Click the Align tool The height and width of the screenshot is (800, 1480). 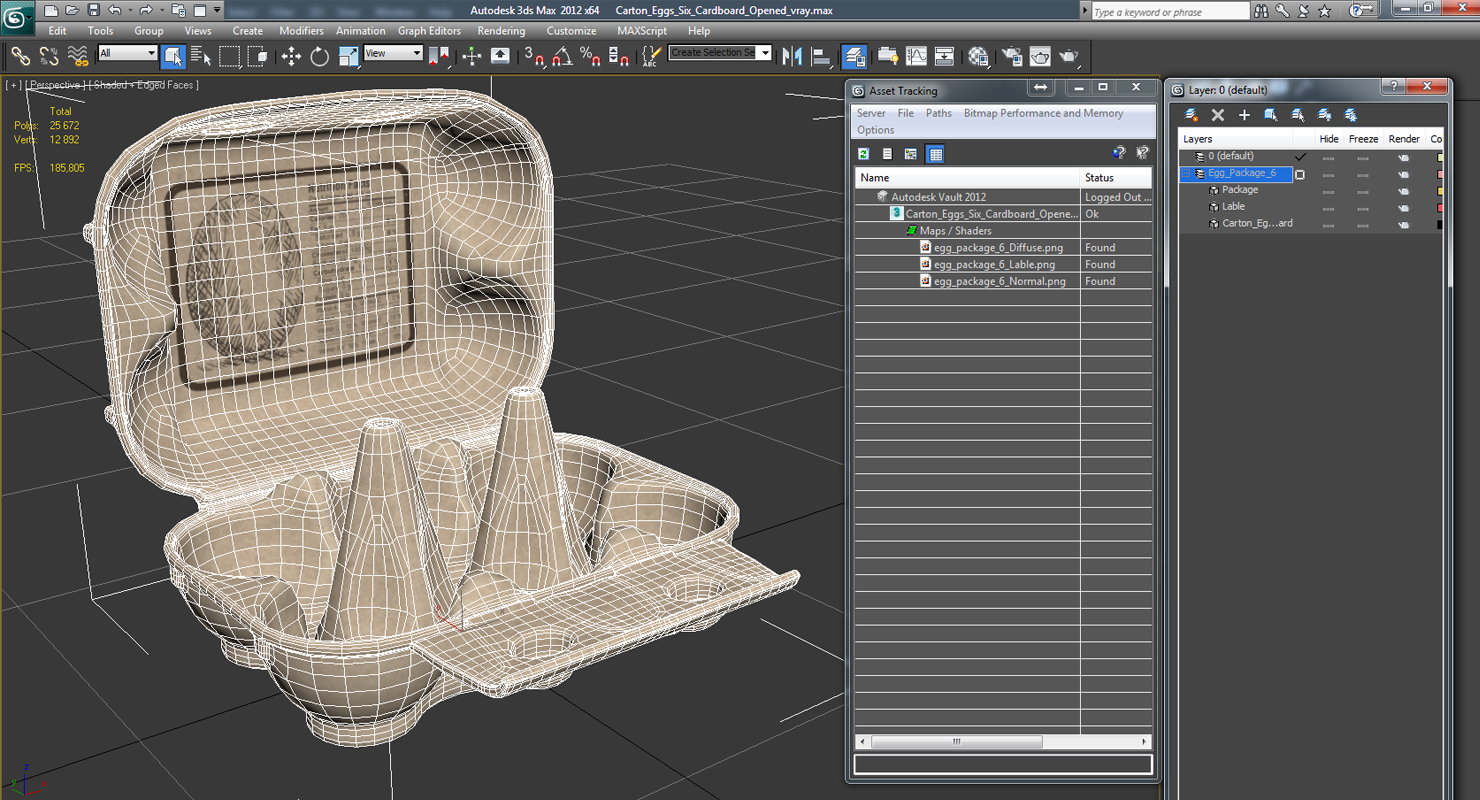tap(820, 56)
